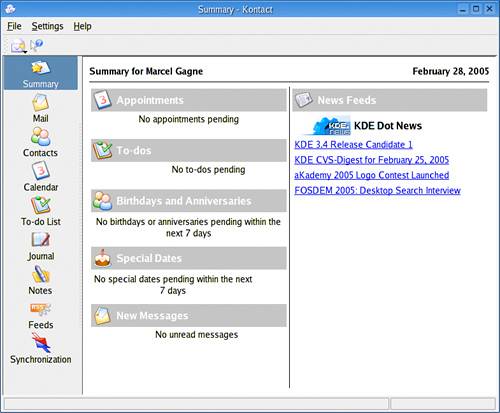Image resolution: width=500 pixels, height=413 pixels.
Task: Click the New Message toolbar icon
Action: click(x=17, y=45)
